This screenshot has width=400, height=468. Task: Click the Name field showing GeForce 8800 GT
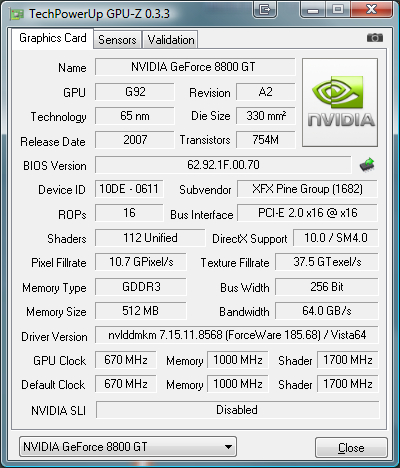[195, 67]
